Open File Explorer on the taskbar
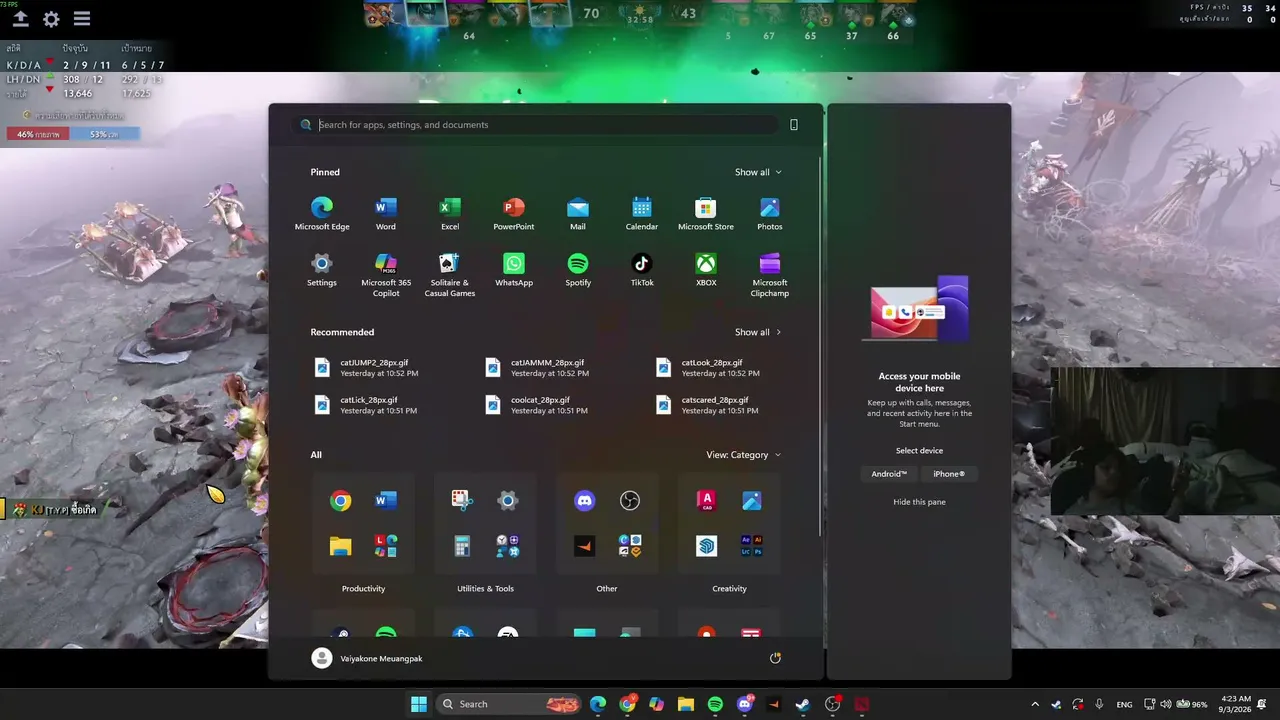The image size is (1280, 720). click(685, 704)
